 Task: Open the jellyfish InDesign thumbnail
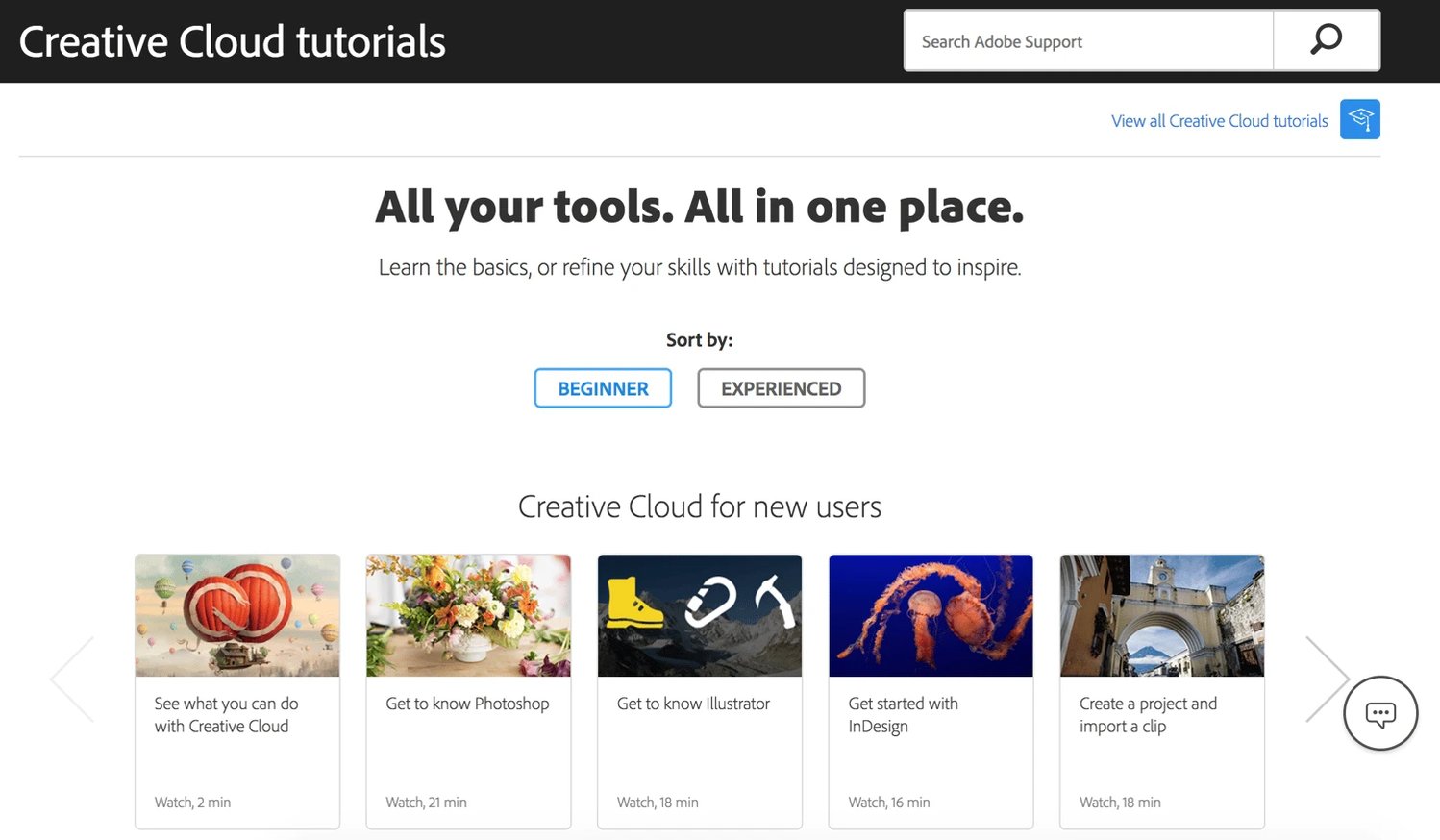pyautogui.click(x=931, y=615)
